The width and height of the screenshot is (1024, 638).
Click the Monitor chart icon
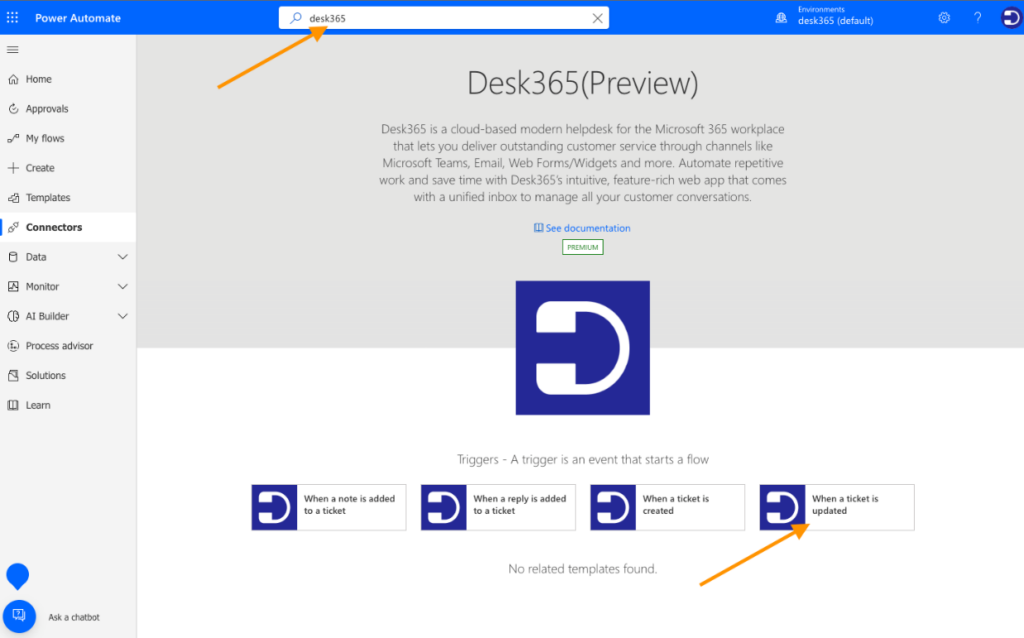[13, 286]
